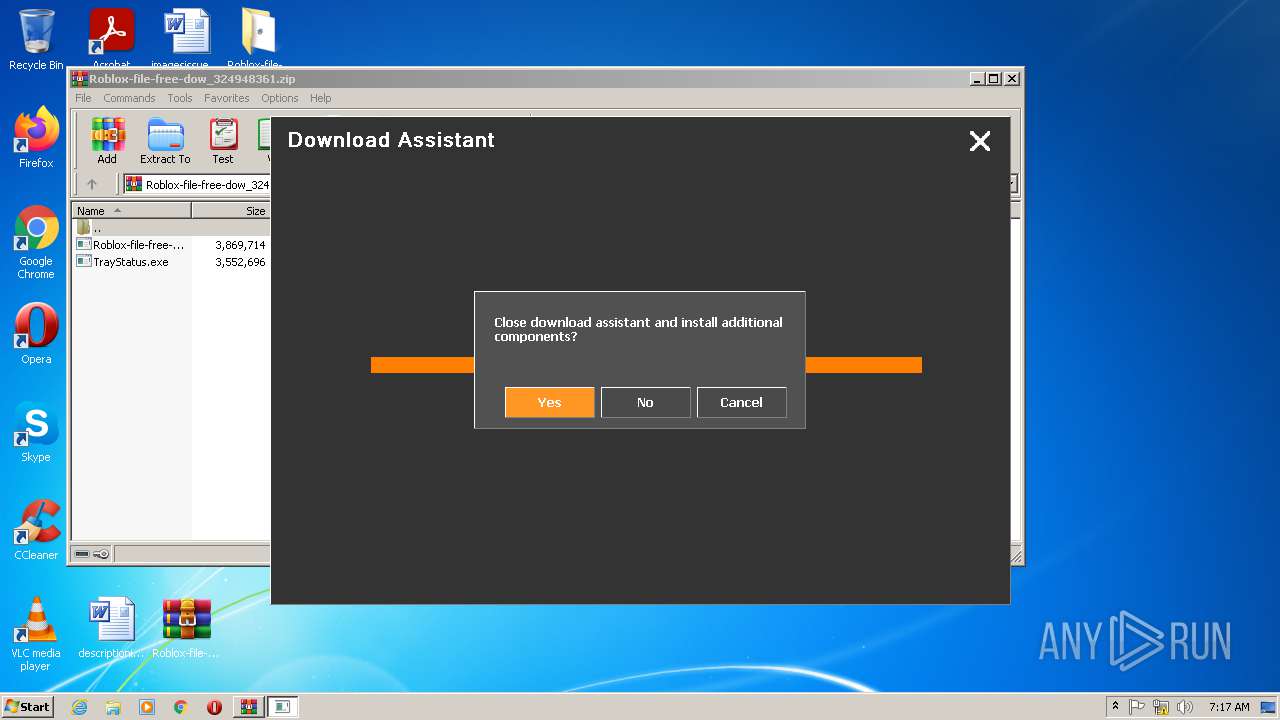Launch Internet Explorer from the taskbar
Image resolution: width=1280 pixels, height=720 pixels.
(x=79, y=707)
